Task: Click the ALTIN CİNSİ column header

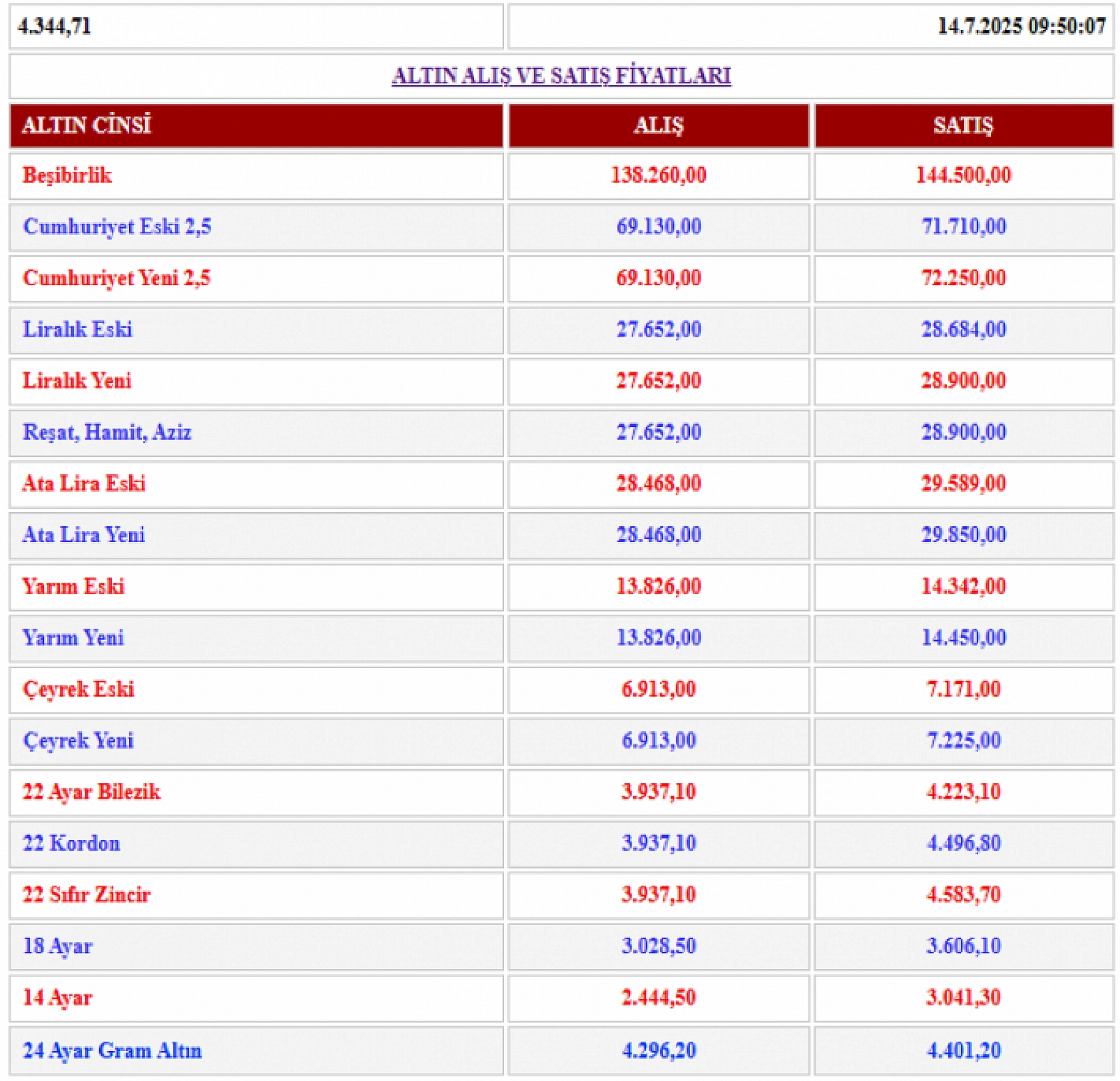Action: pyautogui.click(x=87, y=125)
